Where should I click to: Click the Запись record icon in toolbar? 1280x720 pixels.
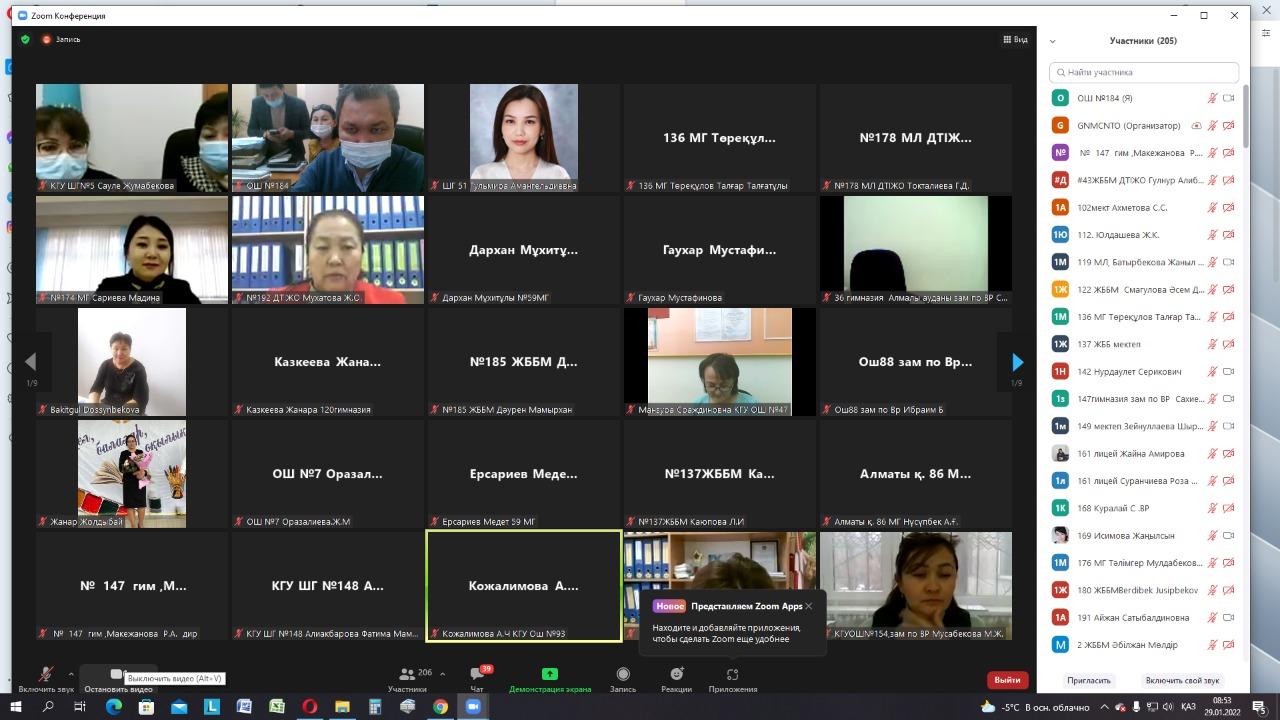pyautogui.click(x=623, y=675)
